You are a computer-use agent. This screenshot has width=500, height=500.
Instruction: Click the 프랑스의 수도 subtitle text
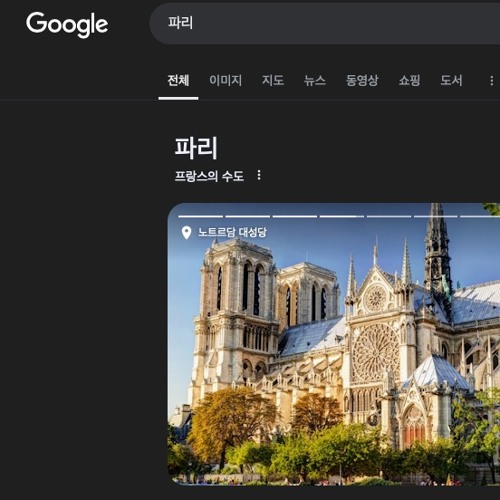209,176
